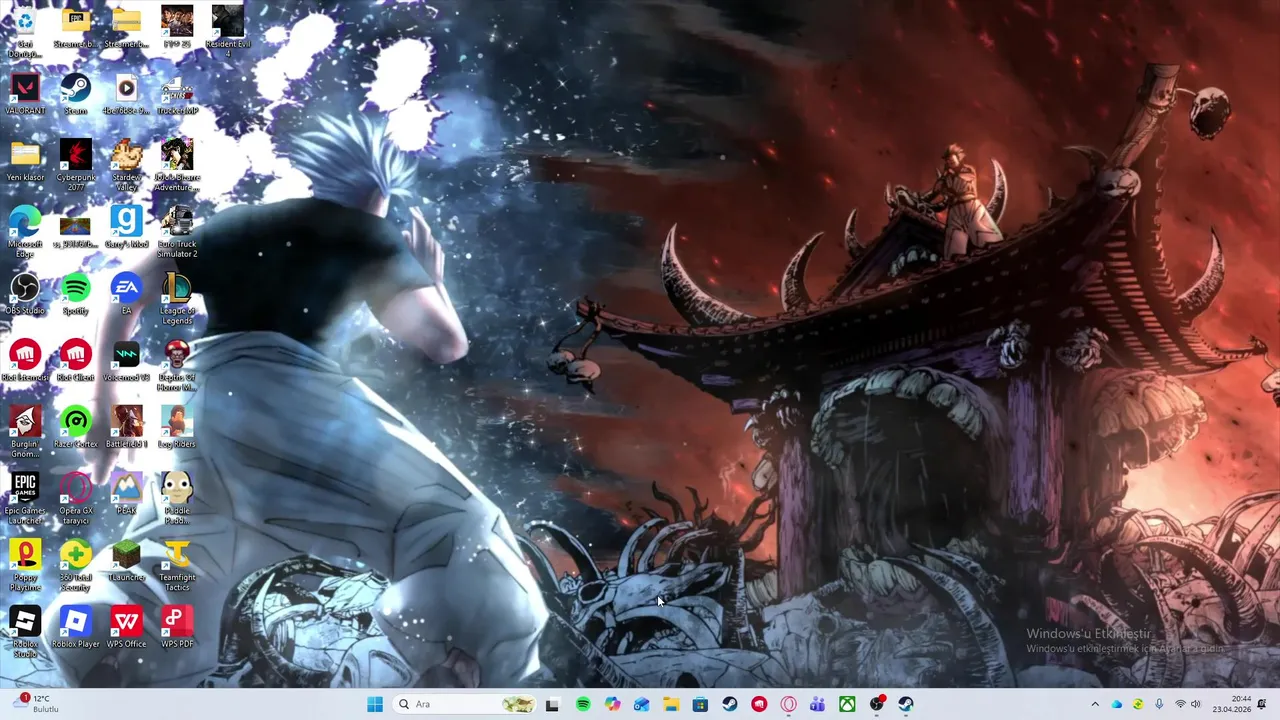This screenshot has height=720, width=1280.
Task: Open the Xbox app from the taskbar
Action: coord(847,704)
